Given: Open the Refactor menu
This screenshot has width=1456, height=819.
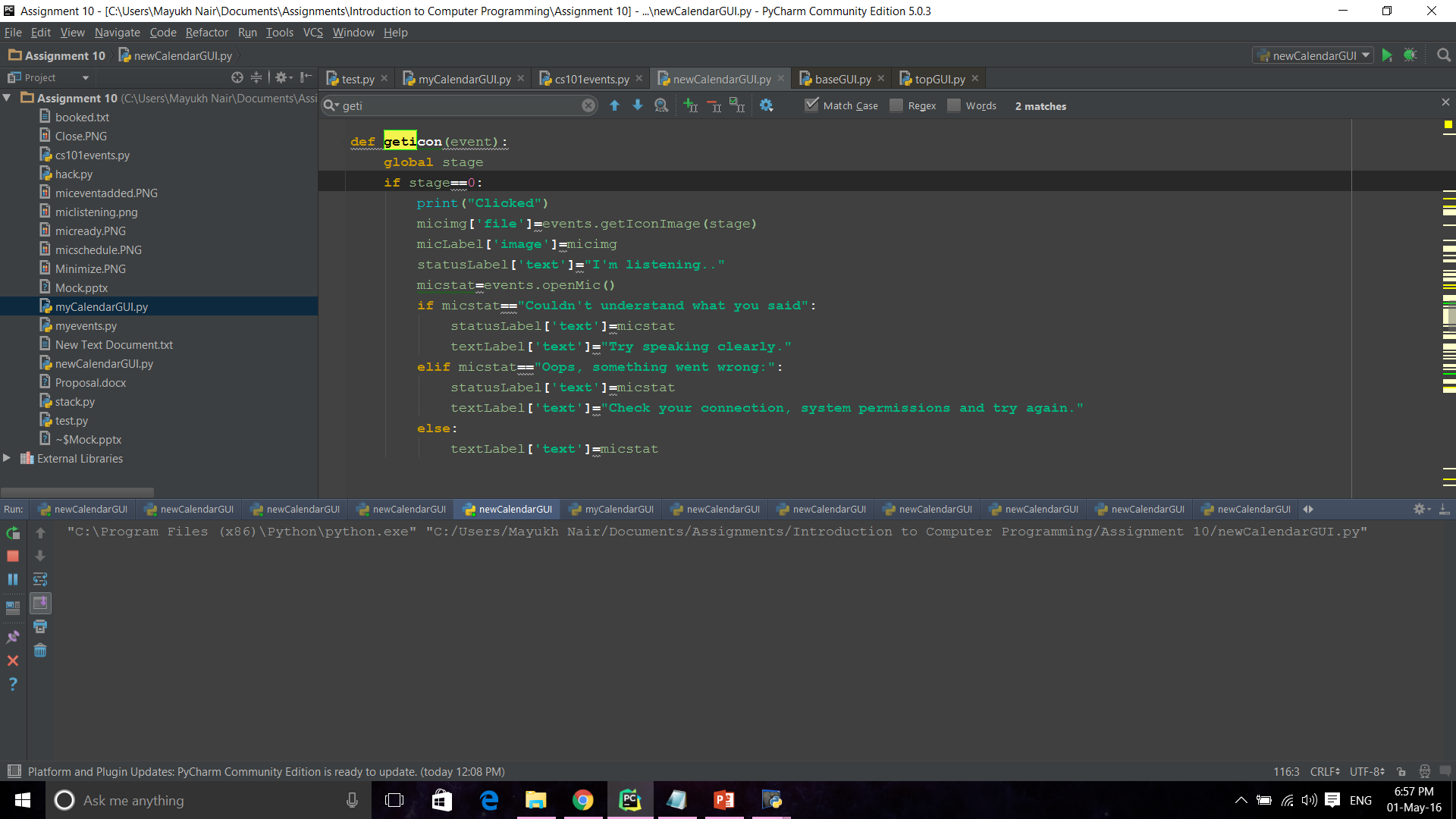Looking at the screenshot, I should pyautogui.click(x=206, y=32).
